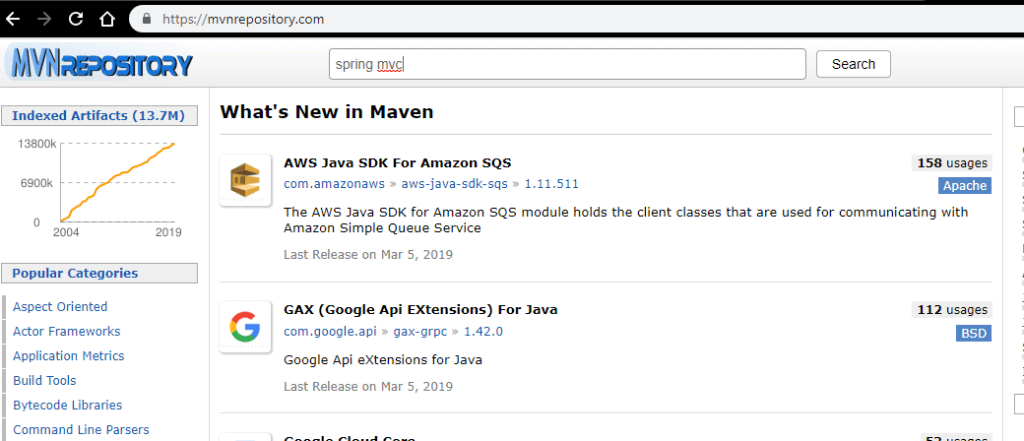Open AWS Java SDK For Amazon SQS
The height and width of the screenshot is (441, 1024).
pyautogui.click(x=398, y=162)
